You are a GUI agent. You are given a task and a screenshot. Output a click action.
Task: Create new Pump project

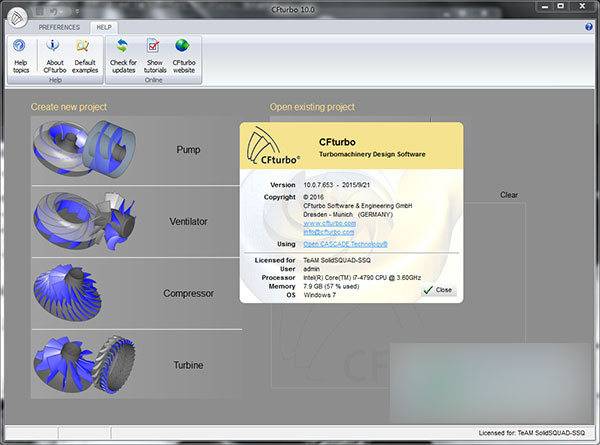136,150
